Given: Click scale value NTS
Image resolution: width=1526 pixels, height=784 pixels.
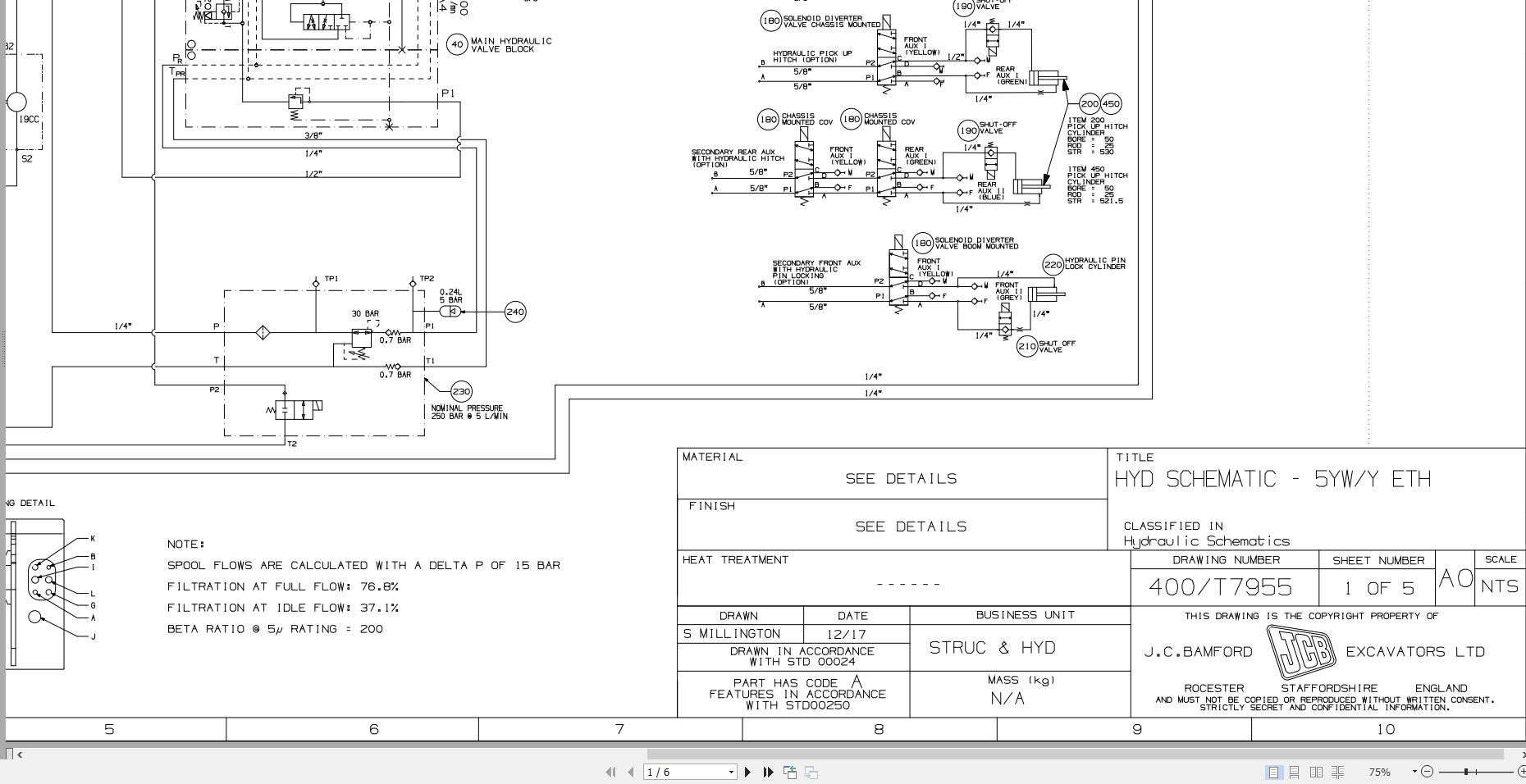Looking at the screenshot, I should (1500, 587).
